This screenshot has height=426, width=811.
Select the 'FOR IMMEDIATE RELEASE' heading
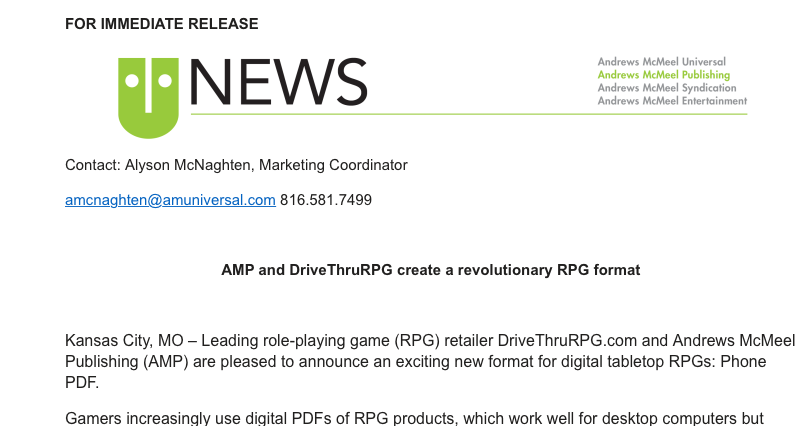[x=162, y=24]
